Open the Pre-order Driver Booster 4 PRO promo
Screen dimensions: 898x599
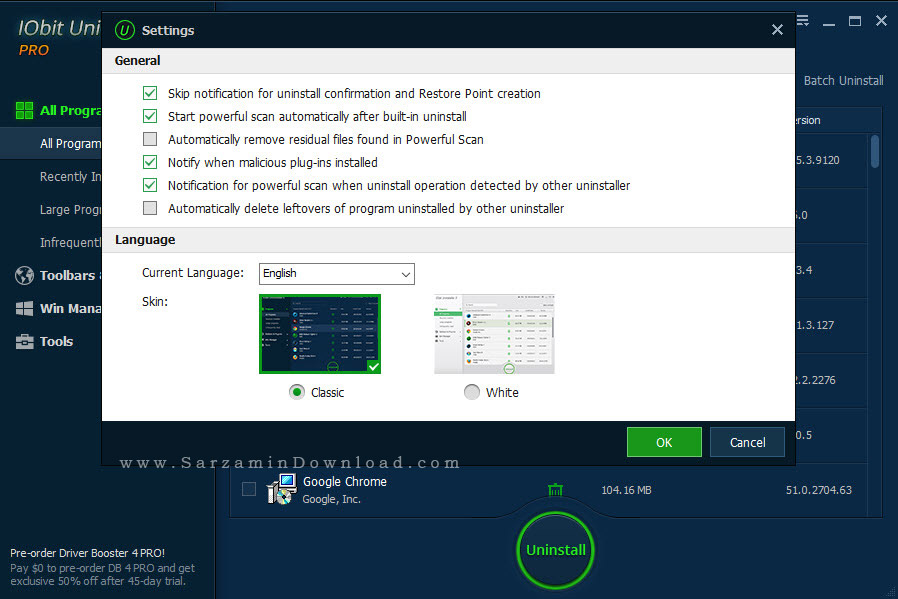pos(103,567)
